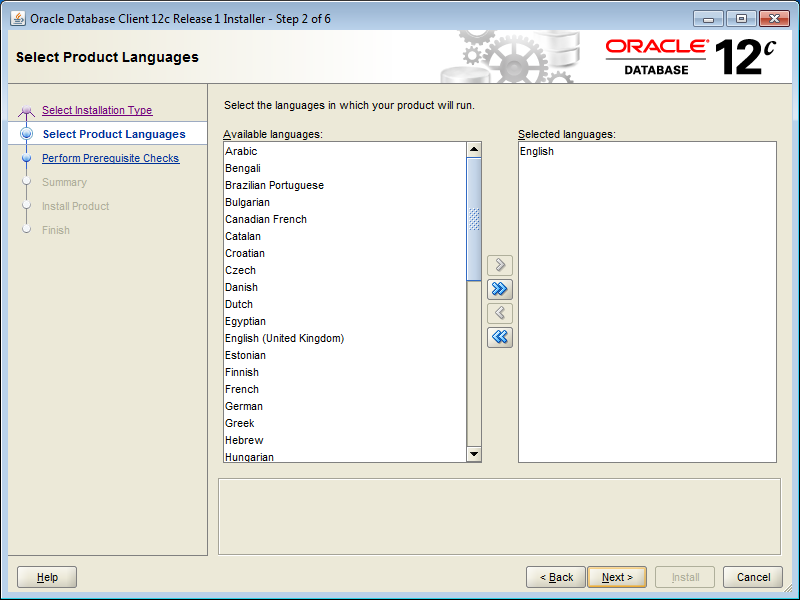This screenshot has width=800, height=600.
Task: Click the add selected language arrow button
Action: coord(499,265)
